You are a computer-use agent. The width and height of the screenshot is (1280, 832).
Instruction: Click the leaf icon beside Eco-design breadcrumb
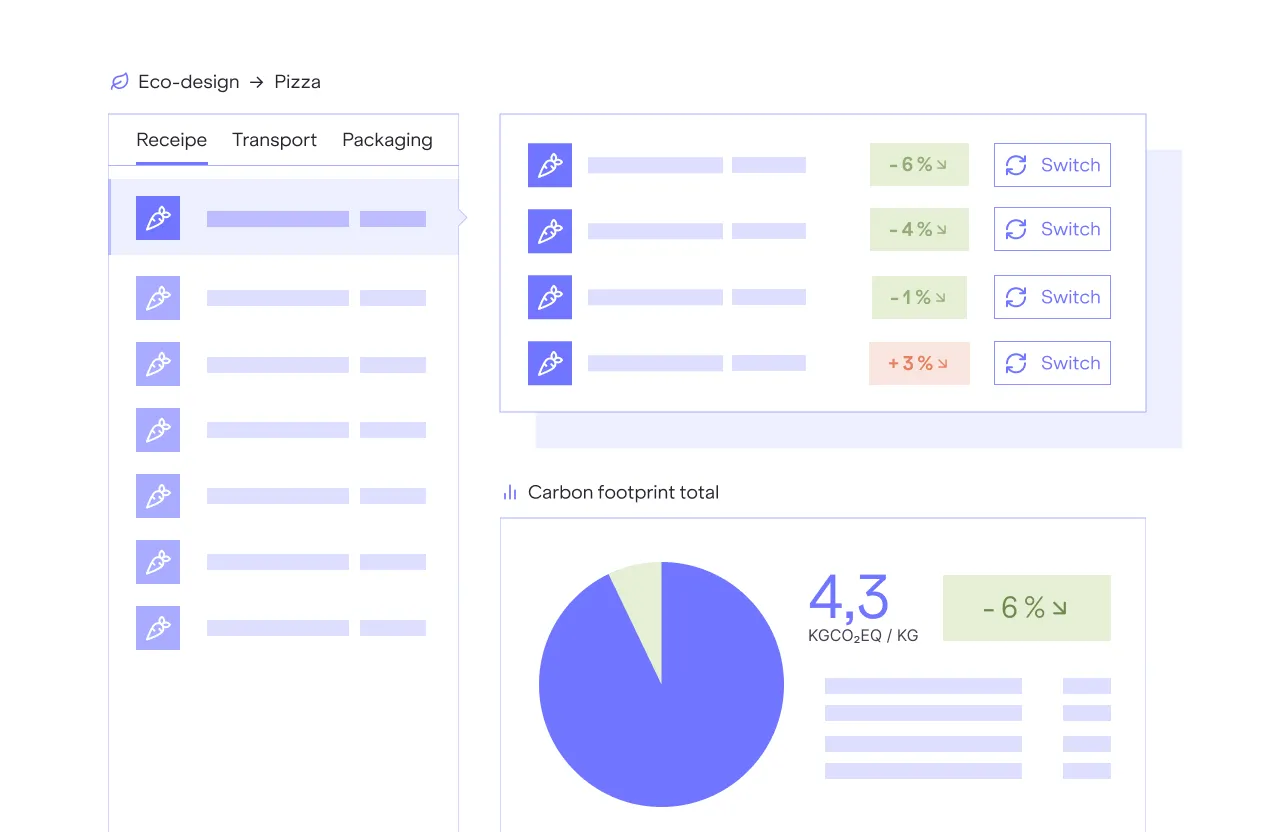[120, 81]
